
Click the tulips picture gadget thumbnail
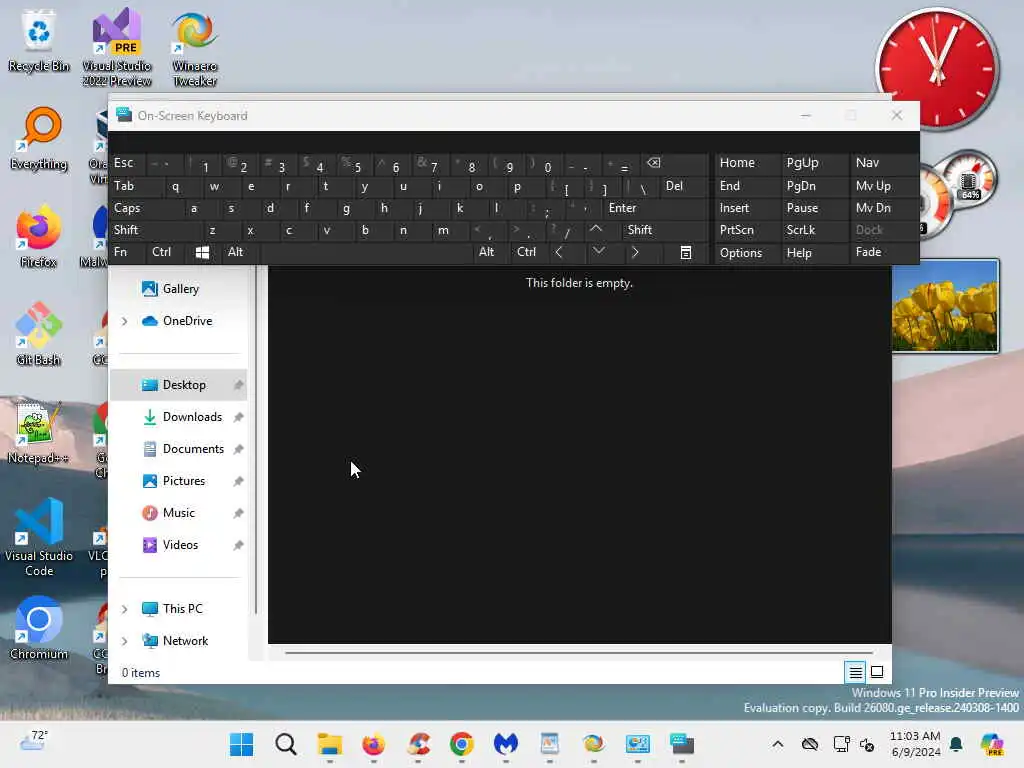point(945,306)
